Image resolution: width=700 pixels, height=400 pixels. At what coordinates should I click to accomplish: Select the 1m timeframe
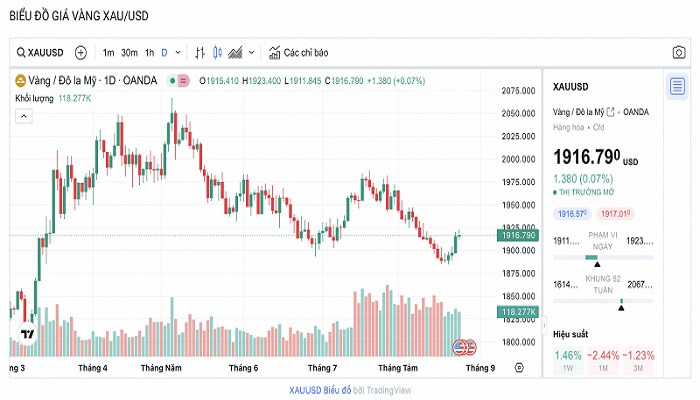coord(108,52)
